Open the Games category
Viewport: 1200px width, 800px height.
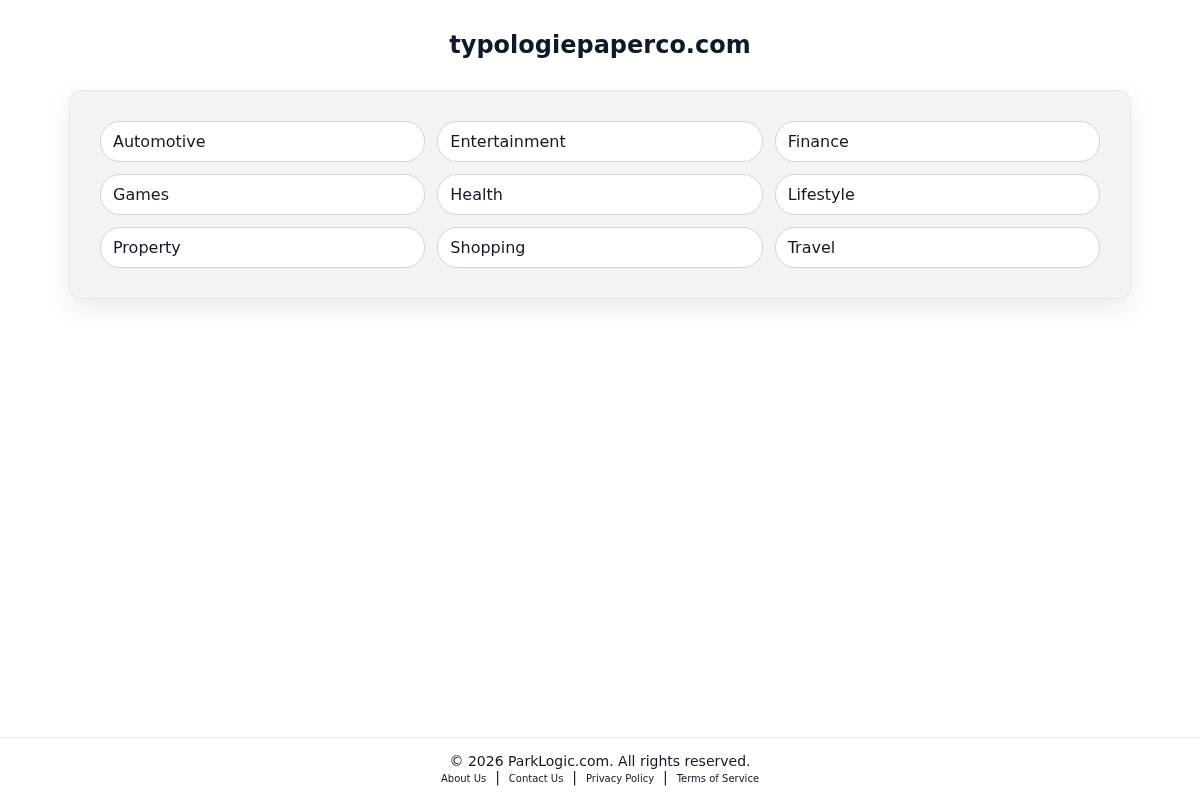click(262, 194)
